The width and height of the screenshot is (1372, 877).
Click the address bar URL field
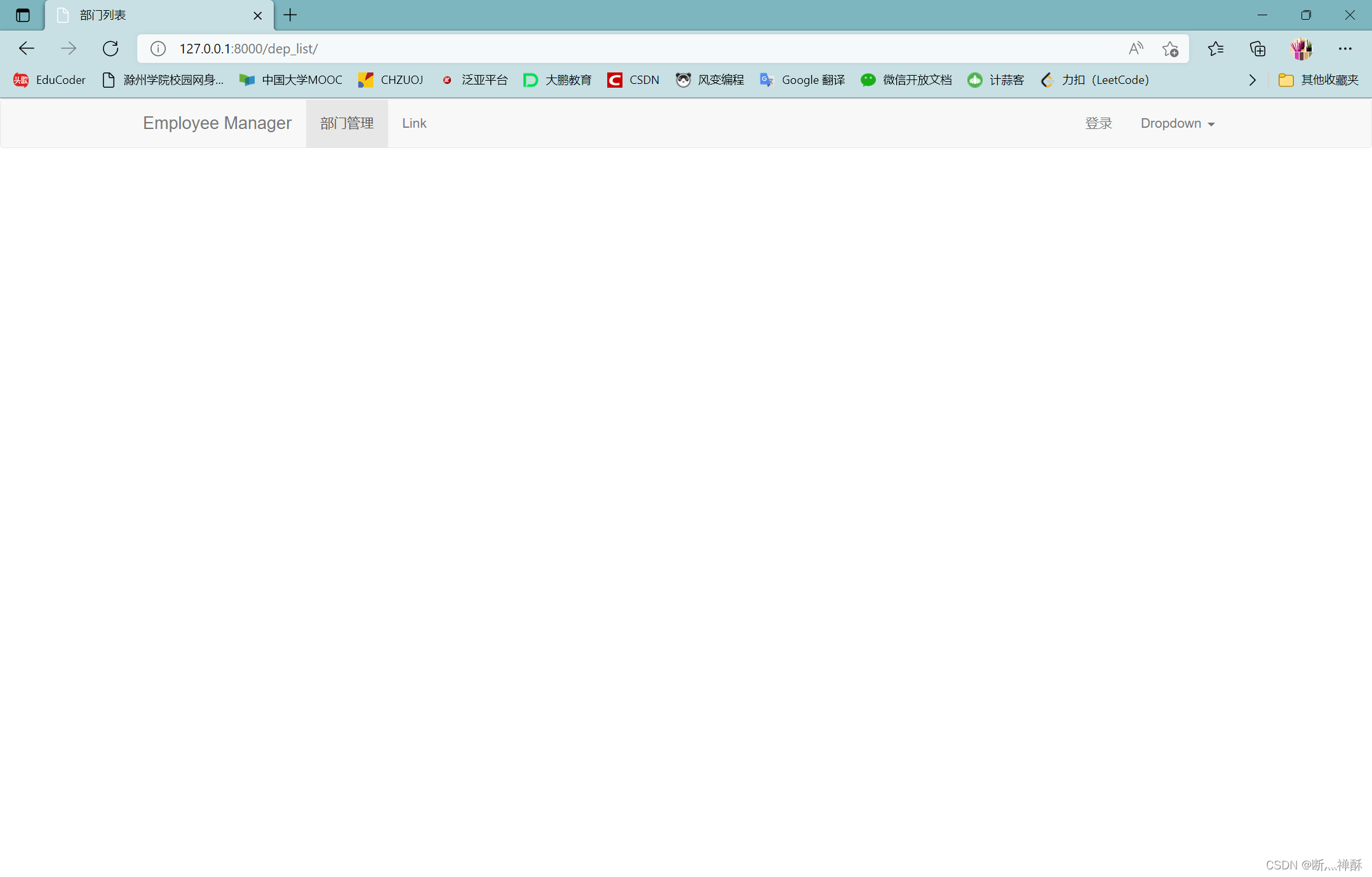[572, 48]
